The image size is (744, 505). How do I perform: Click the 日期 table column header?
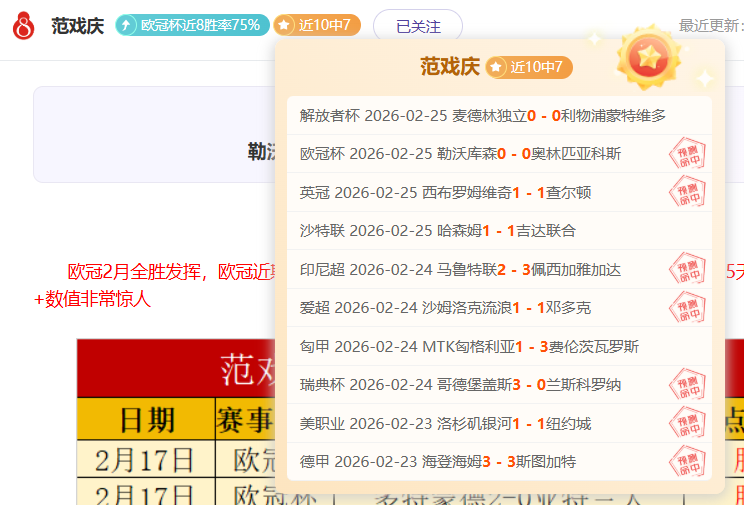146,419
